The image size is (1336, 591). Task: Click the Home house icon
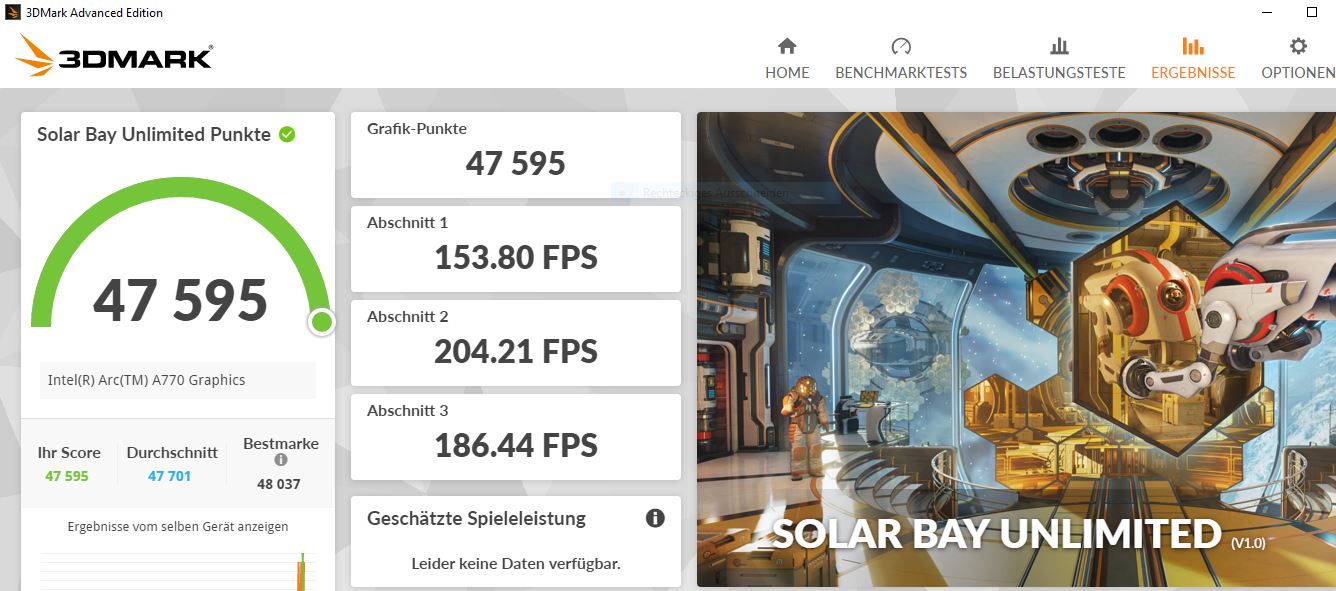tap(787, 46)
